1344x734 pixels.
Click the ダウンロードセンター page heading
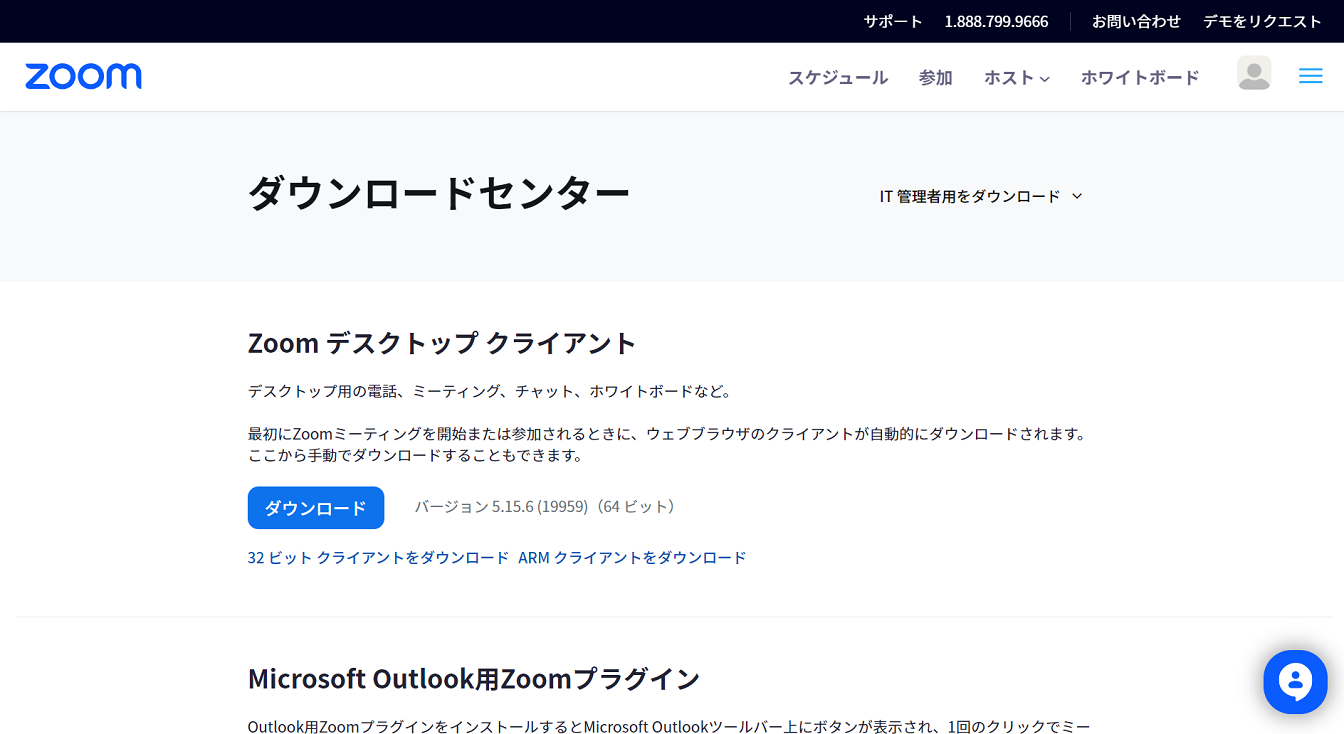(x=438, y=193)
